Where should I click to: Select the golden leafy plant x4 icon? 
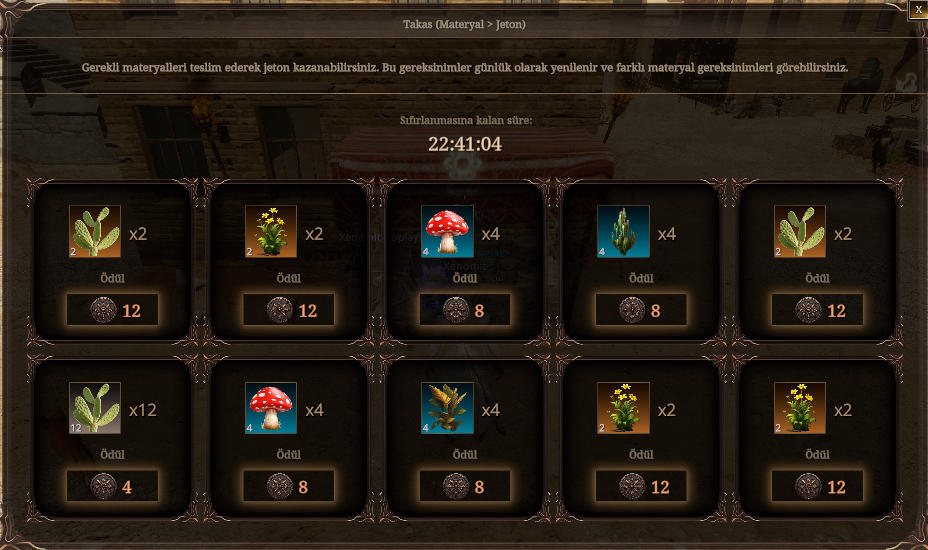click(x=447, y=408)
